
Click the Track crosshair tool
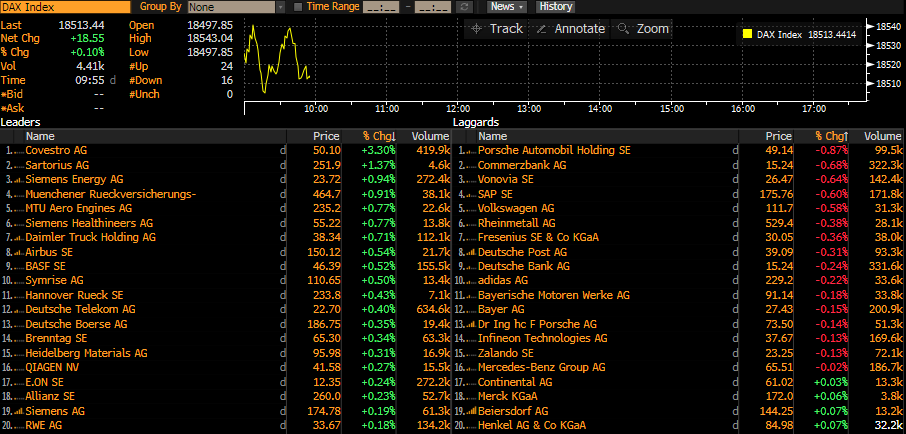point(497,29)
